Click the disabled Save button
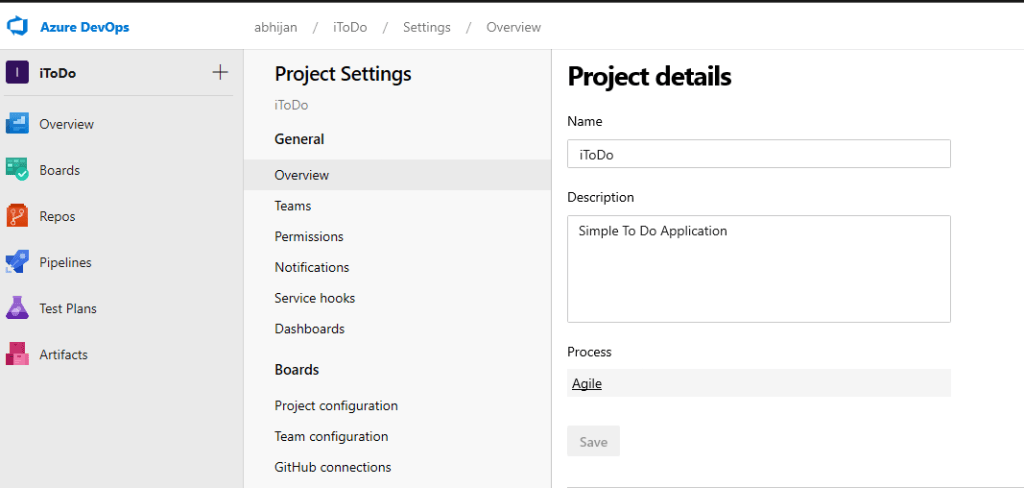 pos(593,442)
